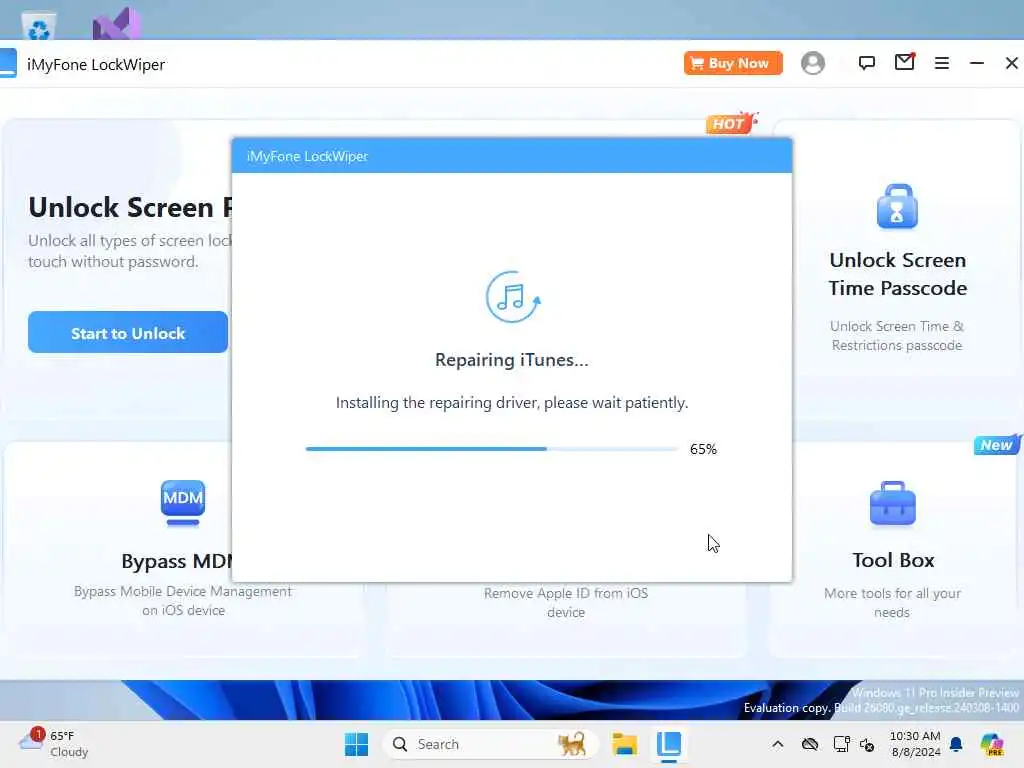Select the Unlock Screen Time Passcode lock icon
This screenshot has width=1024, height=768.
(x=897, y=206)
